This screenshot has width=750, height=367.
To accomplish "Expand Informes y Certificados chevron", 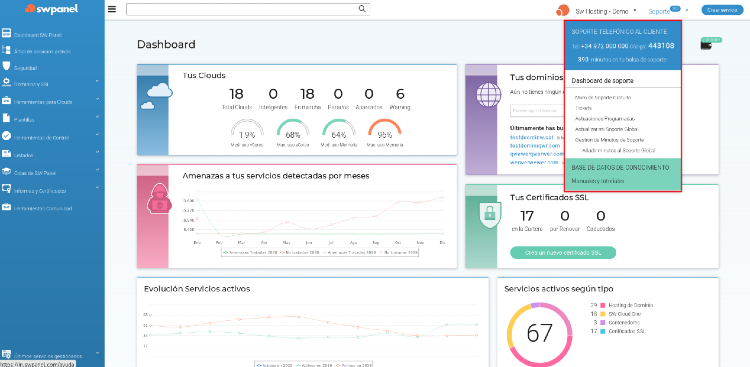I will 97,188.
